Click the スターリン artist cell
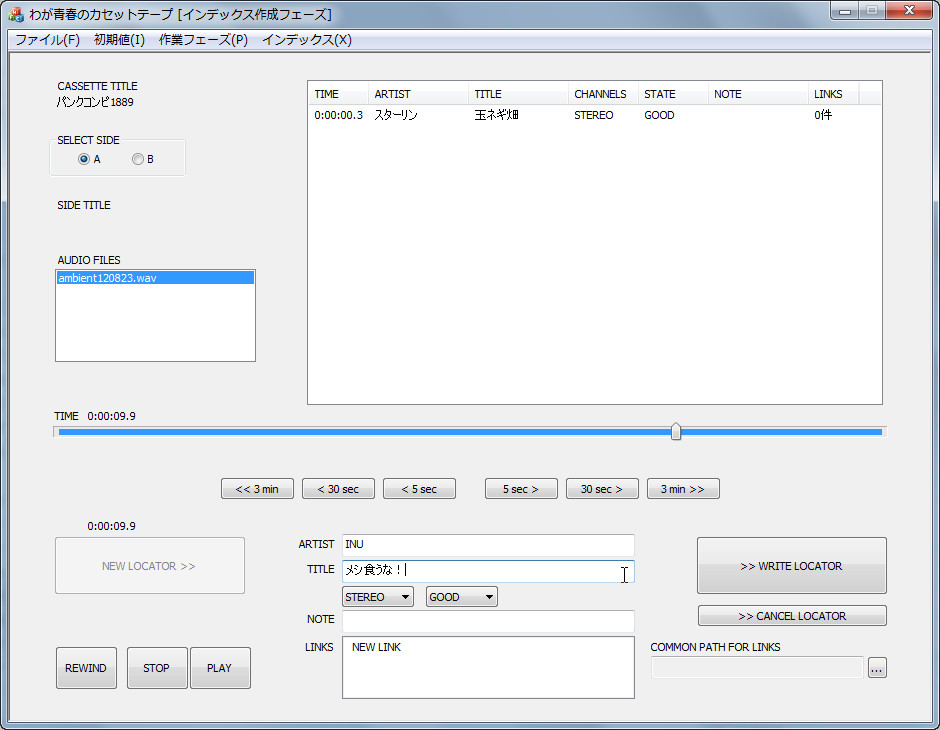 [396, 115]
